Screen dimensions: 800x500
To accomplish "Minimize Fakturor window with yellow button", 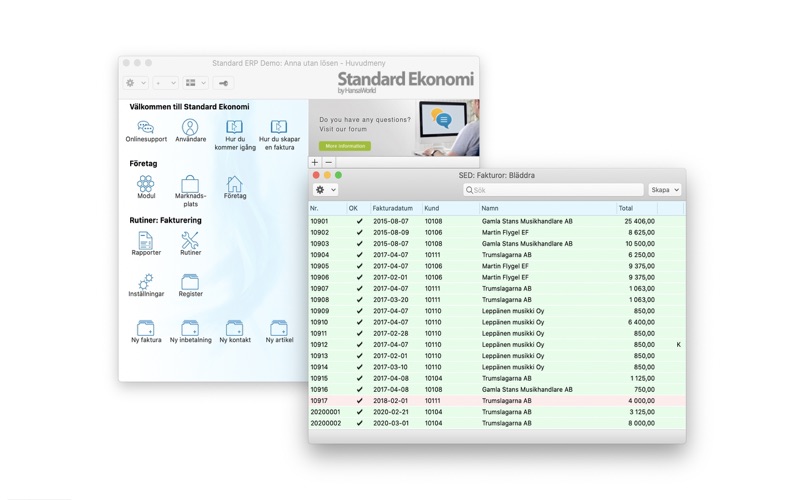I will click(327, 175).
